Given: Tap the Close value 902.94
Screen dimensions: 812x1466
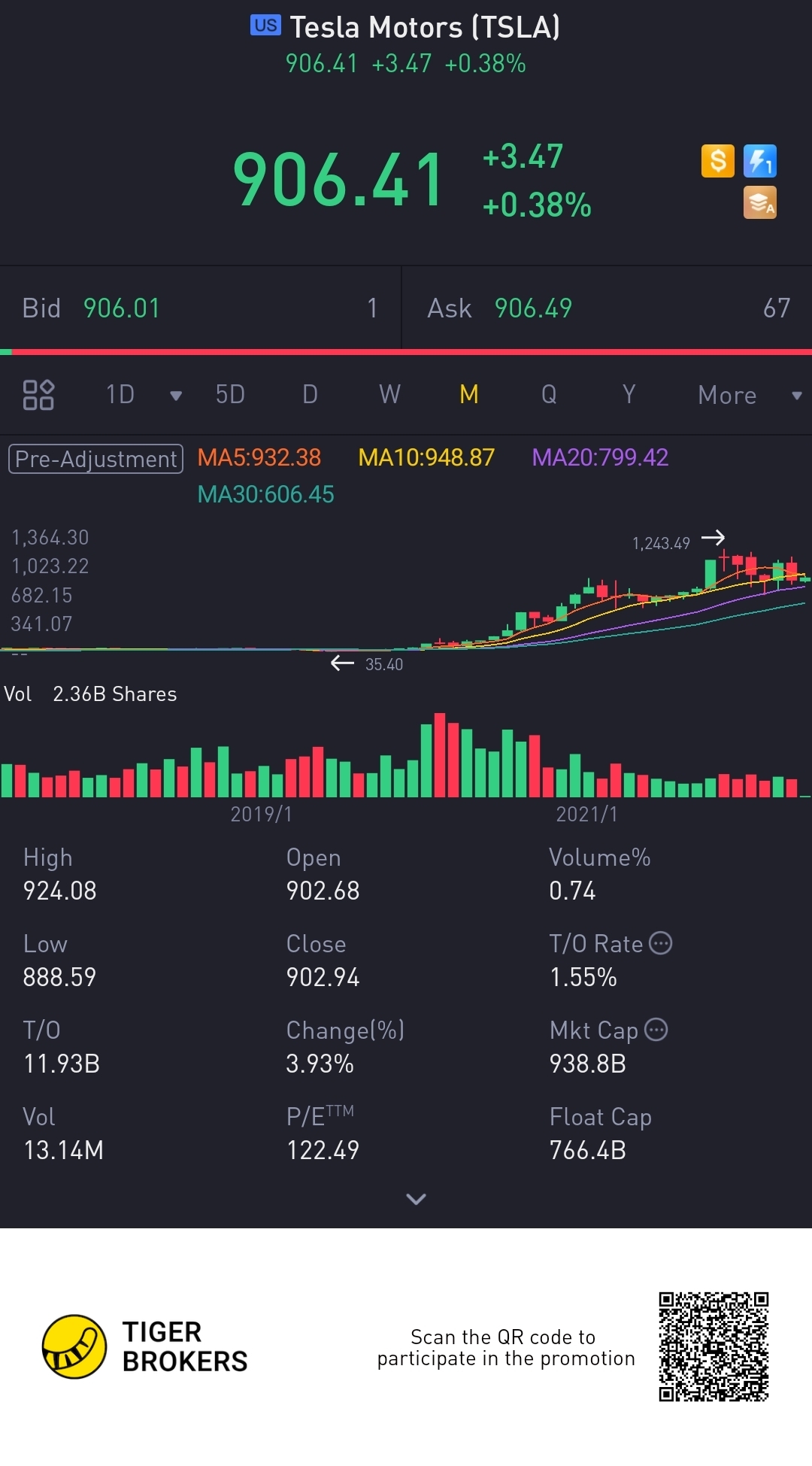Looking at the screenshot, I should 323,977.
